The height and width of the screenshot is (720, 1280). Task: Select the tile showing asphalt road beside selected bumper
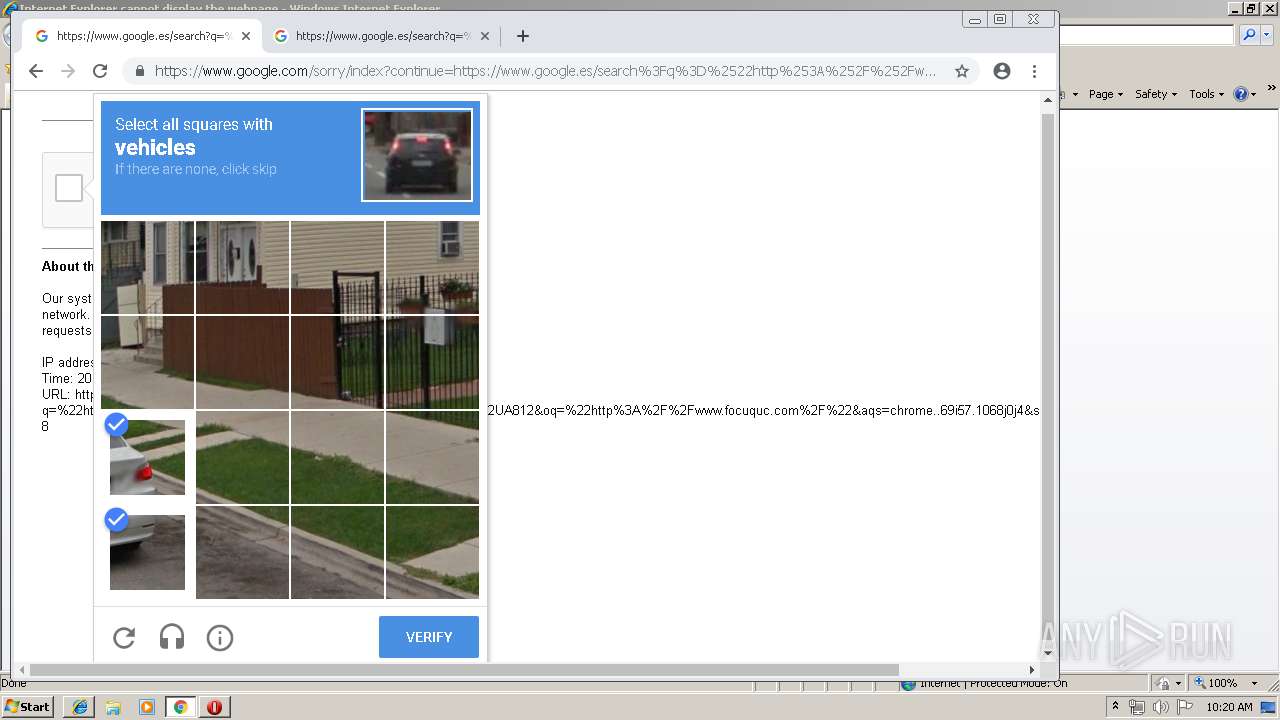click(242, 552)
